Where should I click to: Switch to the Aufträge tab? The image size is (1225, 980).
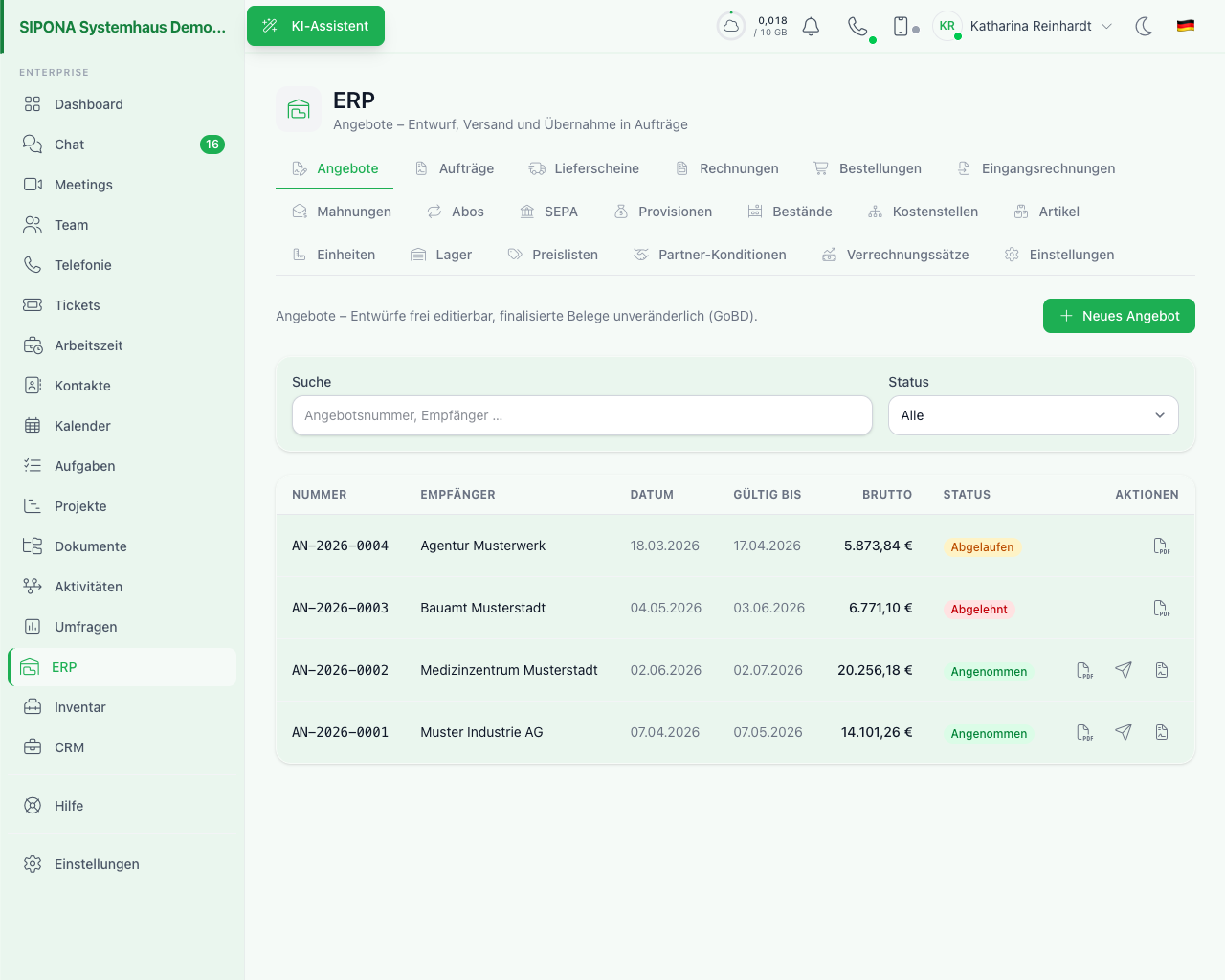[455, 168]
